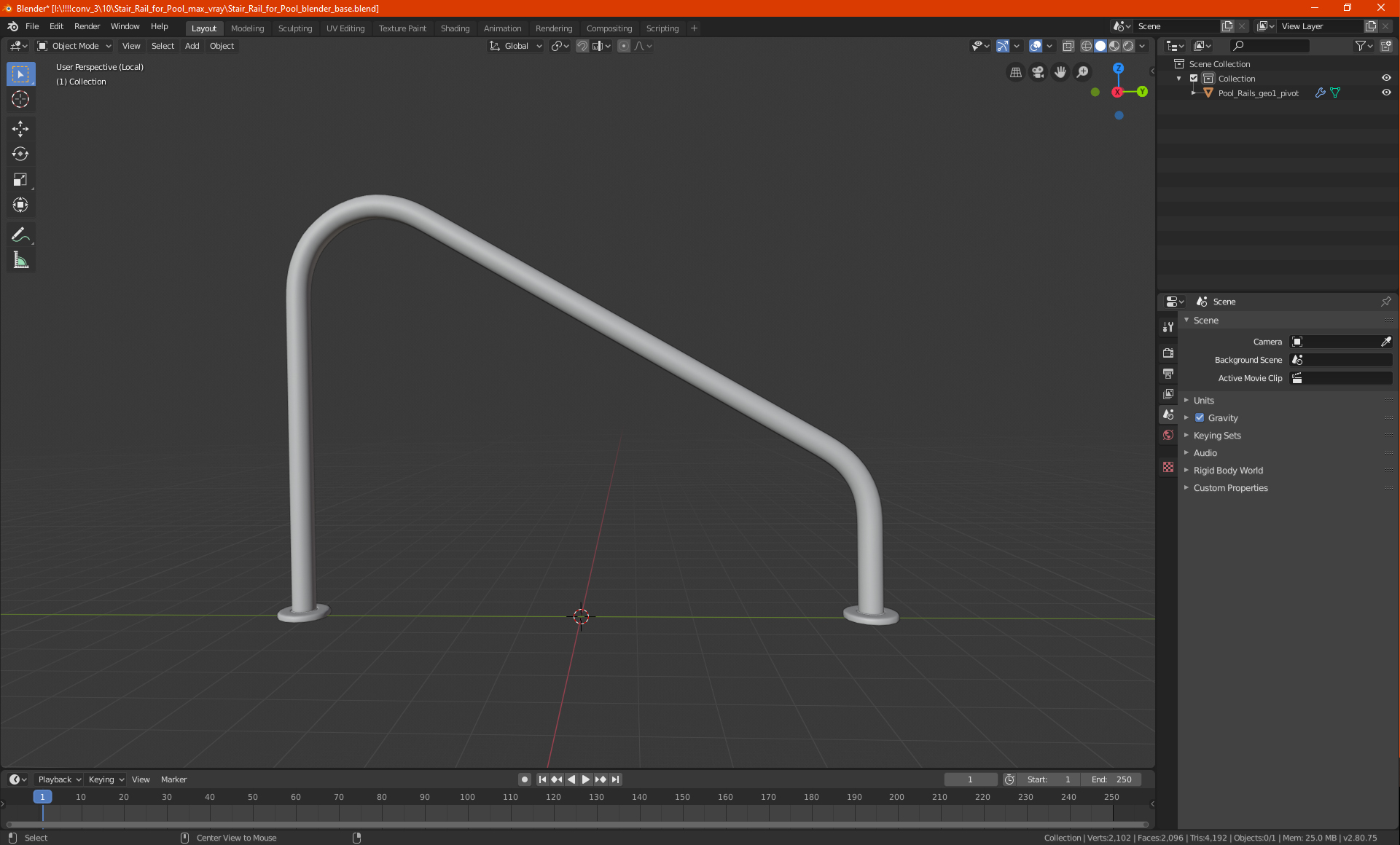
Task: Select the Move tool in toolbar
Action: tap(20, 129)
